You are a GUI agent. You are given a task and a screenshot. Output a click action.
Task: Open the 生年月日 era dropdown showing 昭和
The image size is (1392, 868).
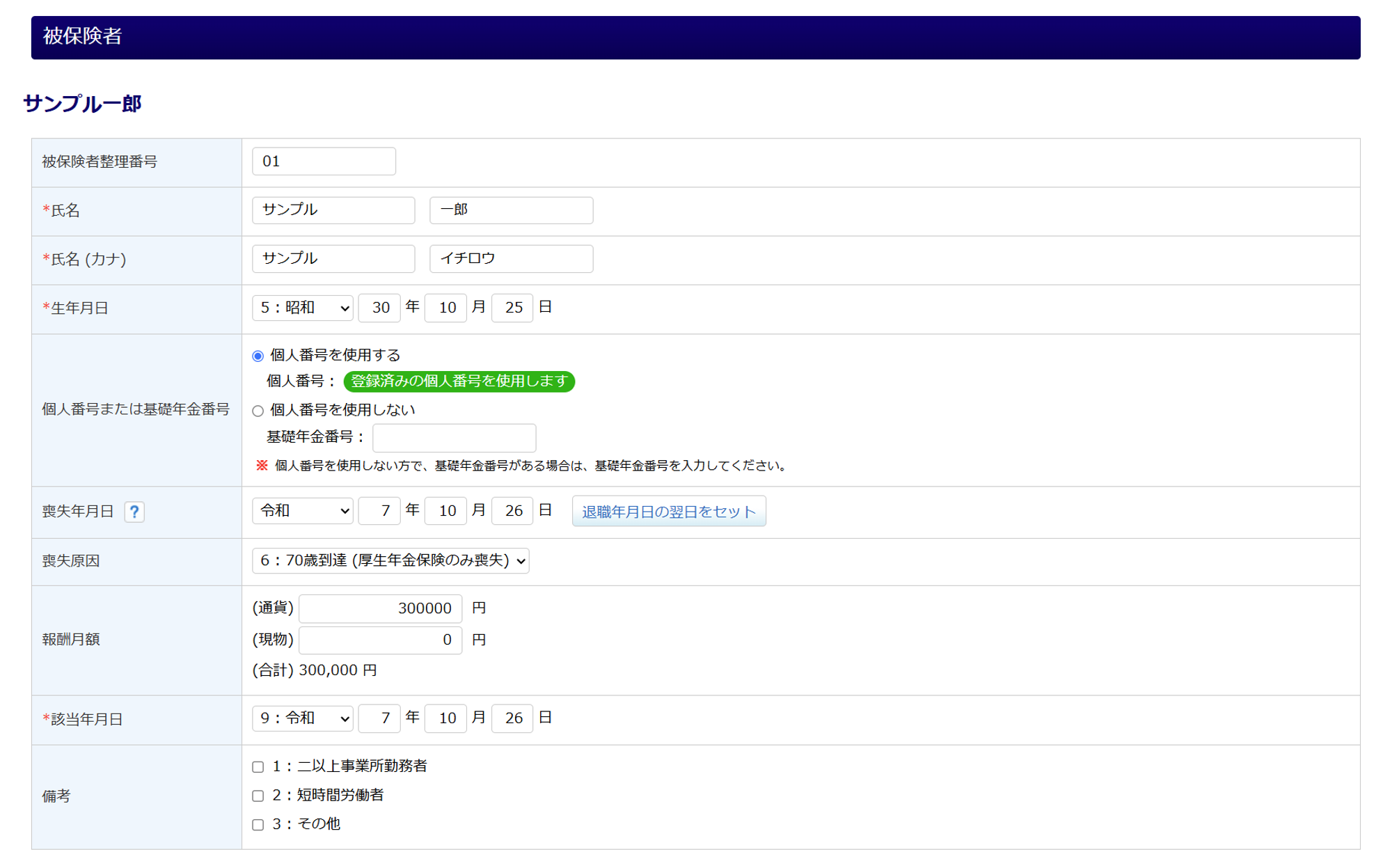[303, 308]
